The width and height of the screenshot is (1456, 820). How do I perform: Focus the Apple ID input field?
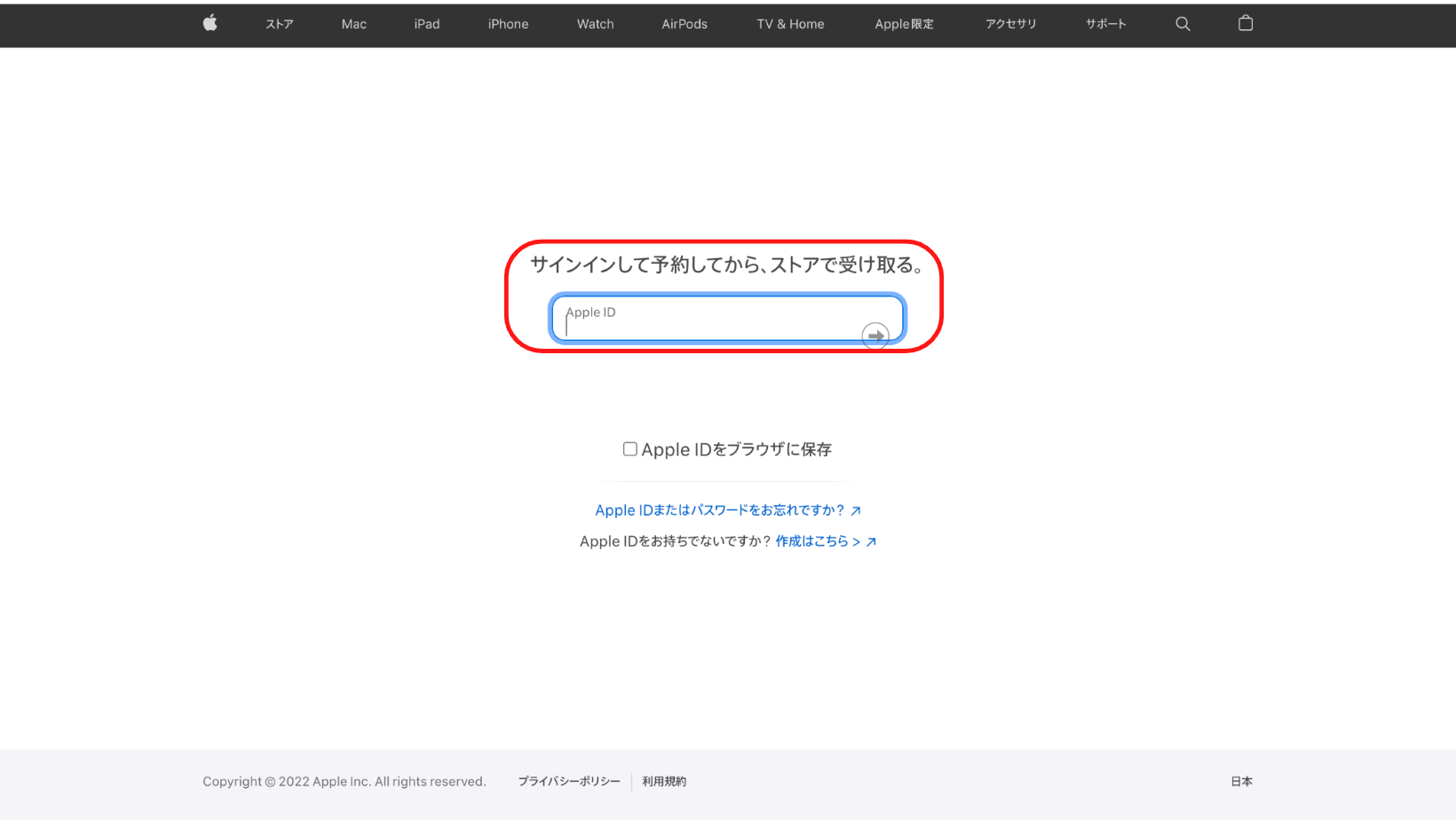tap(727, 318)
